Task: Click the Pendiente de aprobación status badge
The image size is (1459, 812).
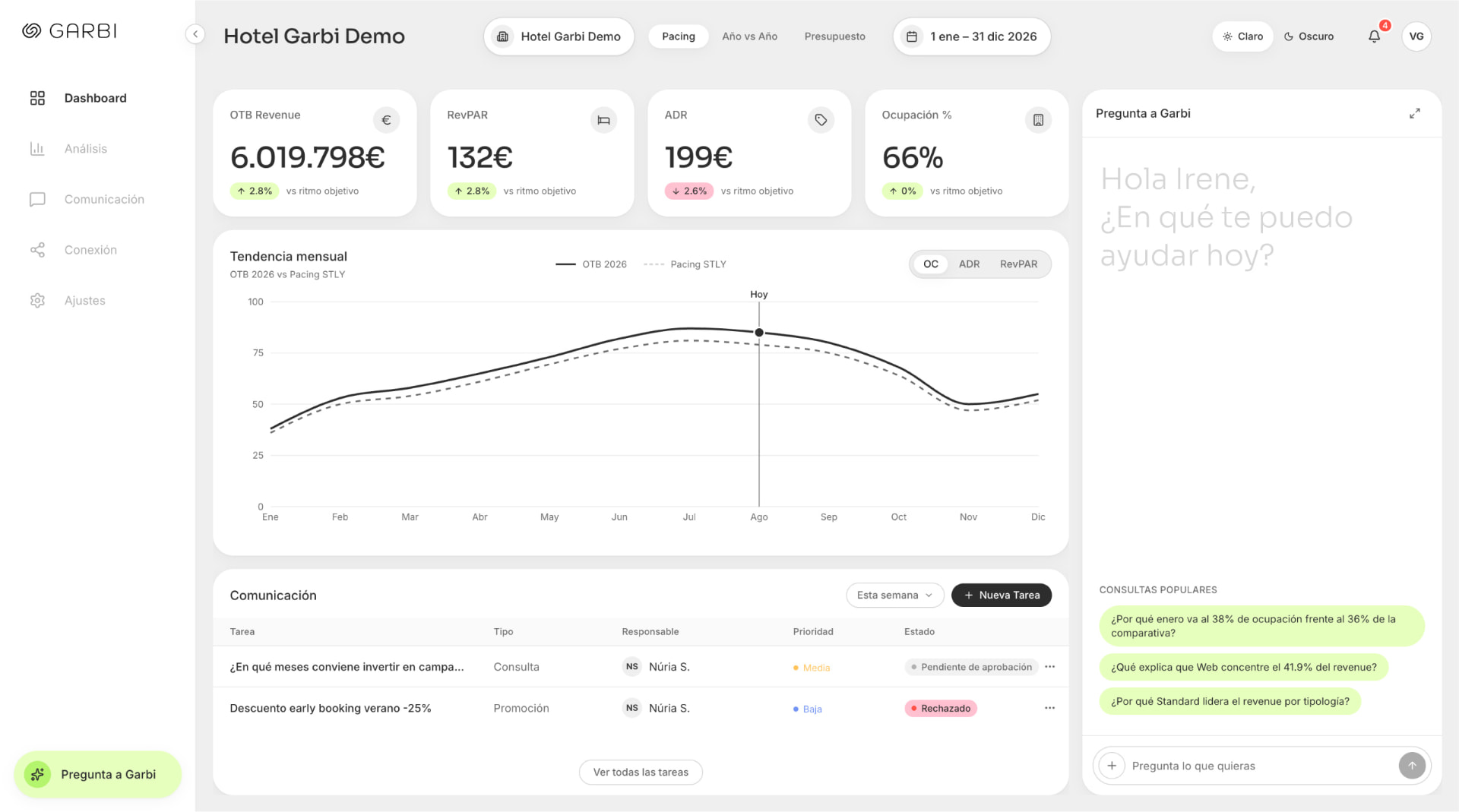Action: [971, 667]
